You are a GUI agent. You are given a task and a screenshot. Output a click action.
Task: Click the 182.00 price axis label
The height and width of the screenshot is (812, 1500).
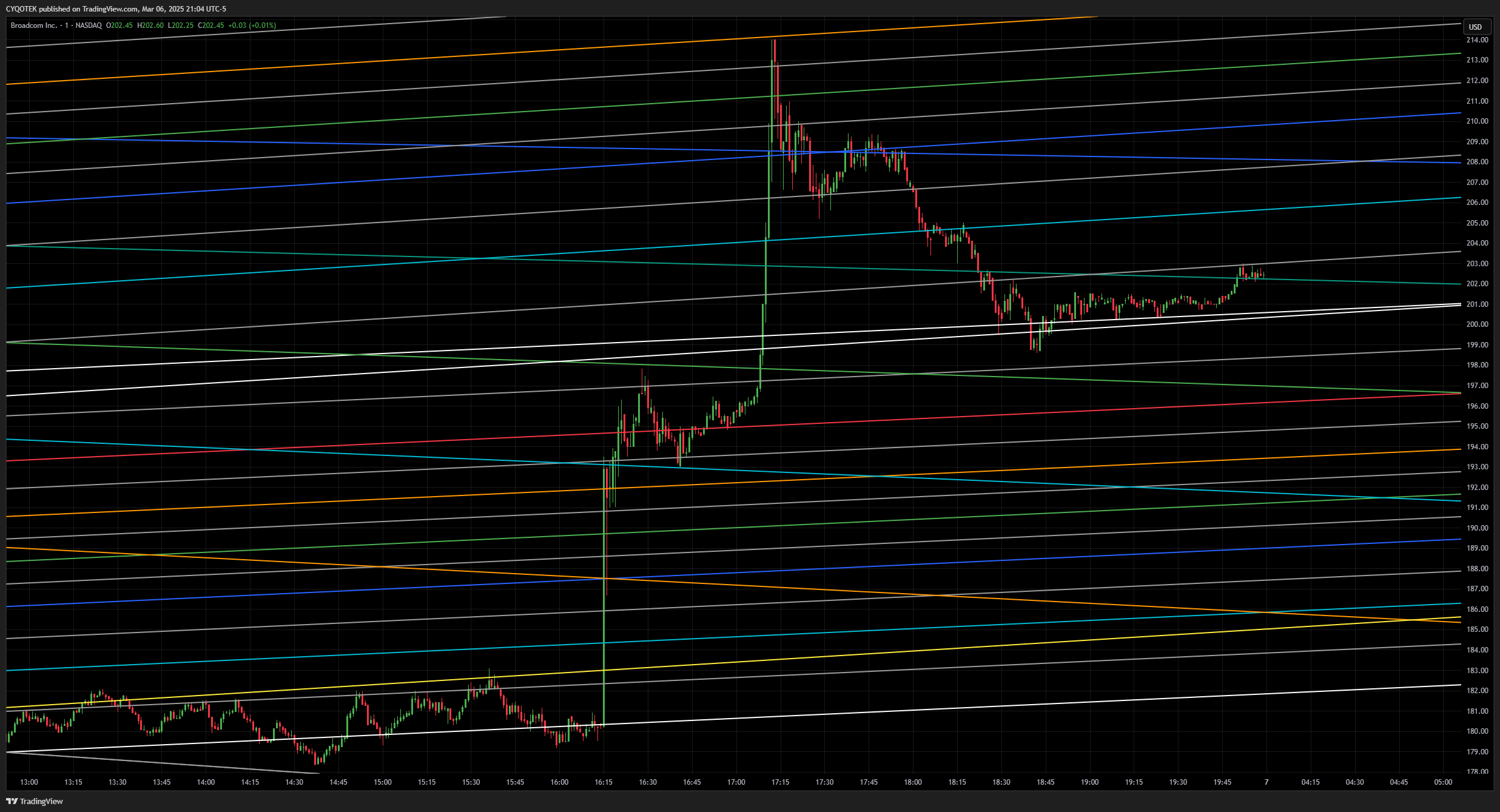pyautogui.click(x=1477, y=691)
